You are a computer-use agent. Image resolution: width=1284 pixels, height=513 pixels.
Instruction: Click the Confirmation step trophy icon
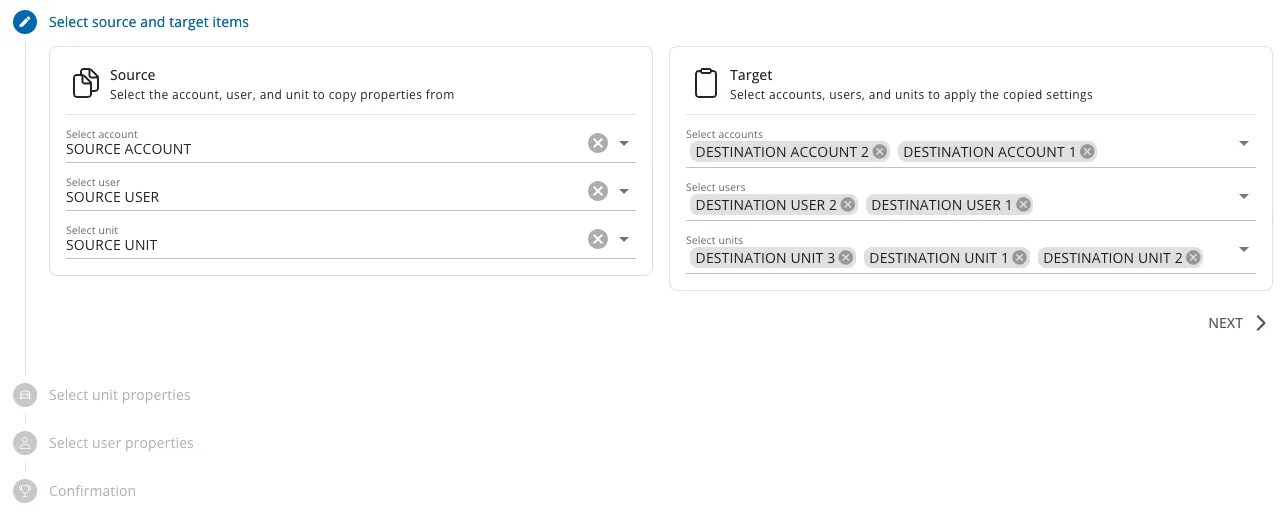[25, 491]
